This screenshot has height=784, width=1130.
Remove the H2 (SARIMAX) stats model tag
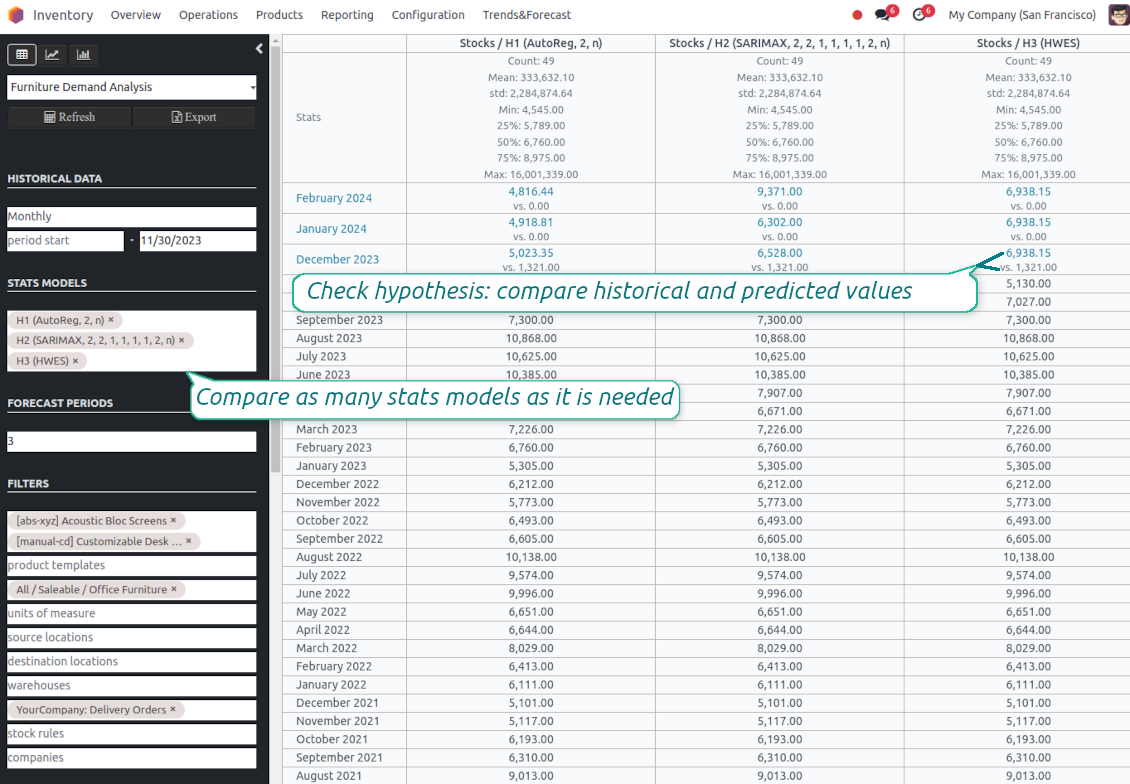182,339
